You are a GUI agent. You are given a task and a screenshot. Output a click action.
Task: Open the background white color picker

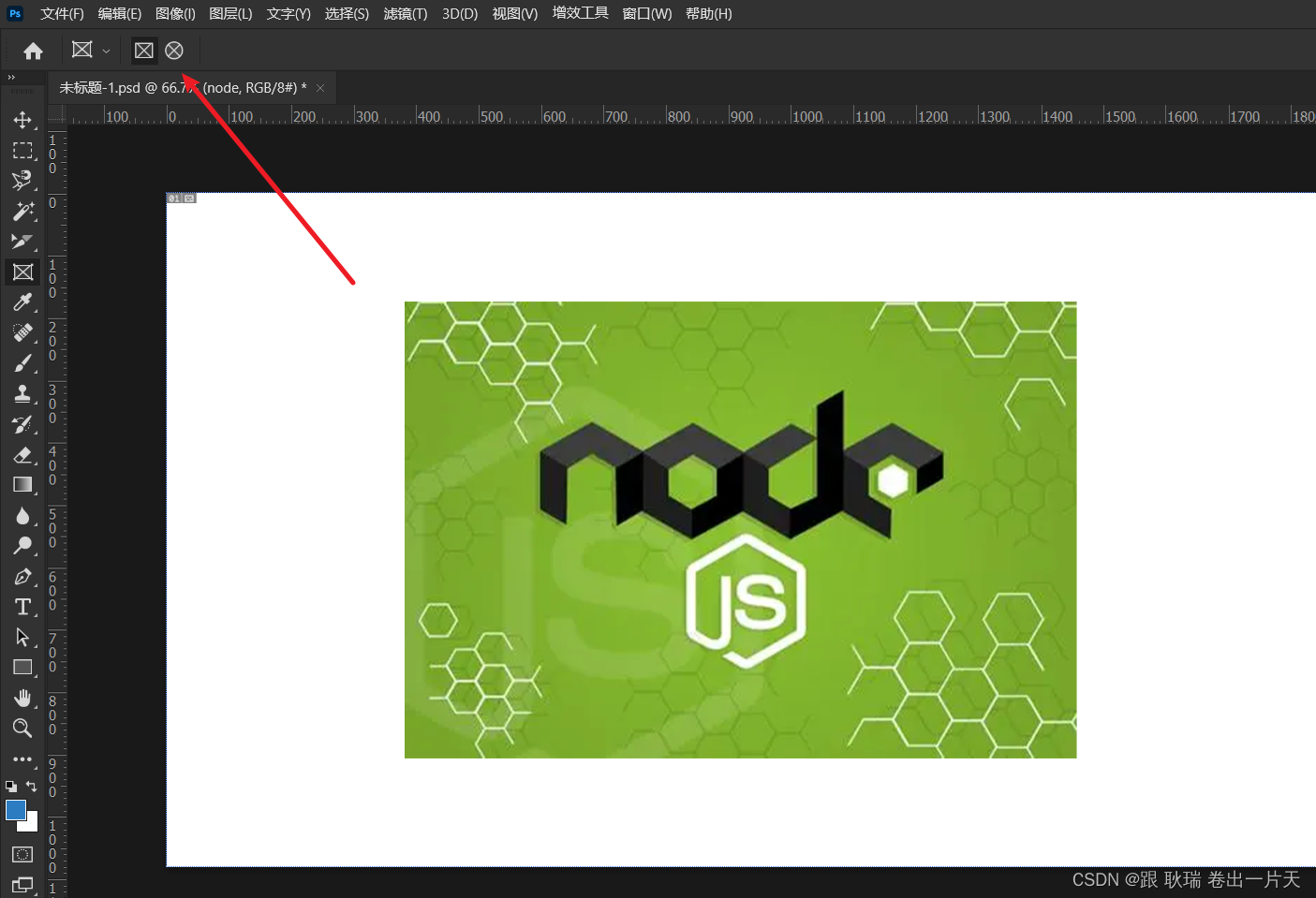point(32,825)
